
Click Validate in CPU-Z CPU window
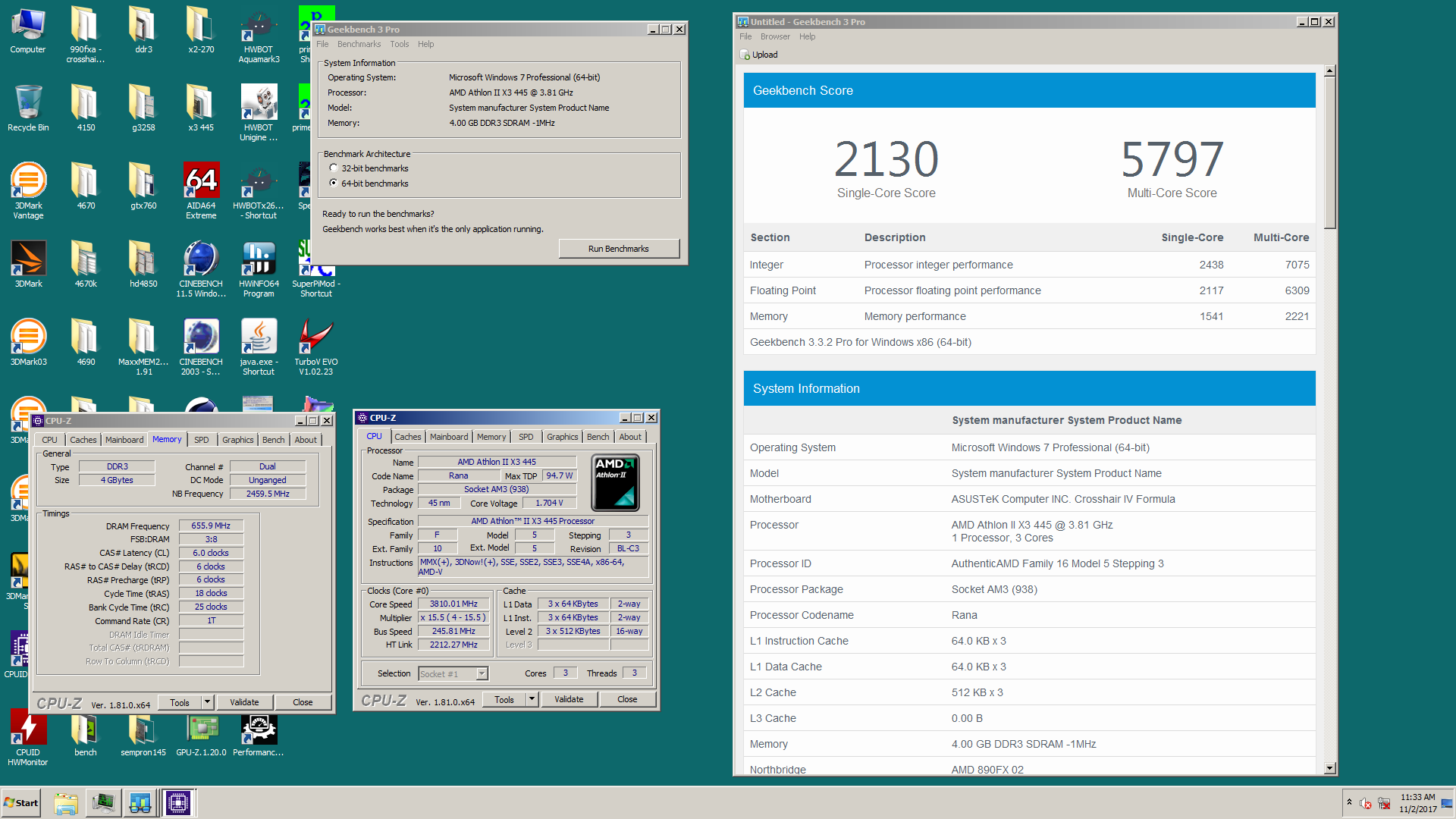click(569, 699)
